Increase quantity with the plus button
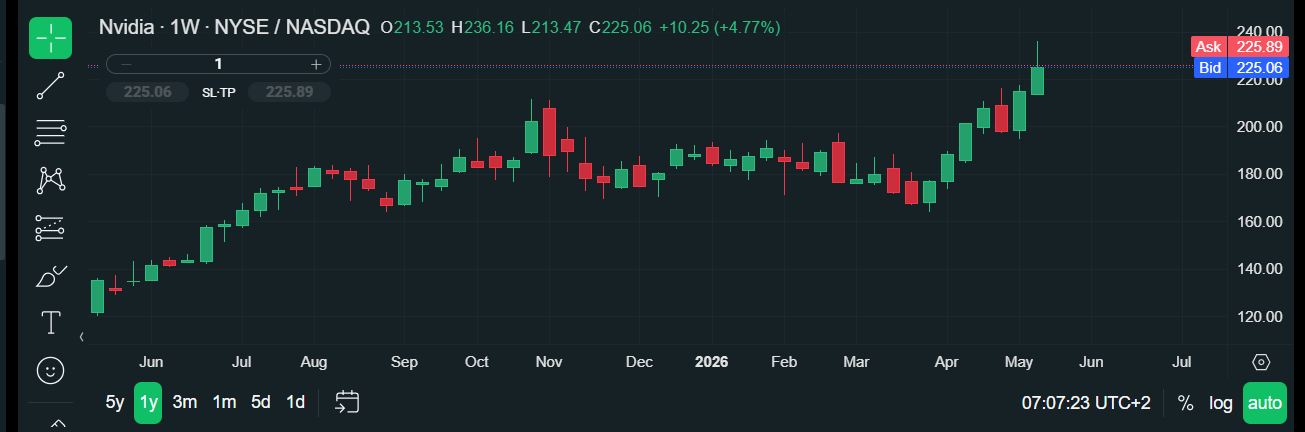The width and height of the screenshot is (1305, 432). (x=315, y=64)
